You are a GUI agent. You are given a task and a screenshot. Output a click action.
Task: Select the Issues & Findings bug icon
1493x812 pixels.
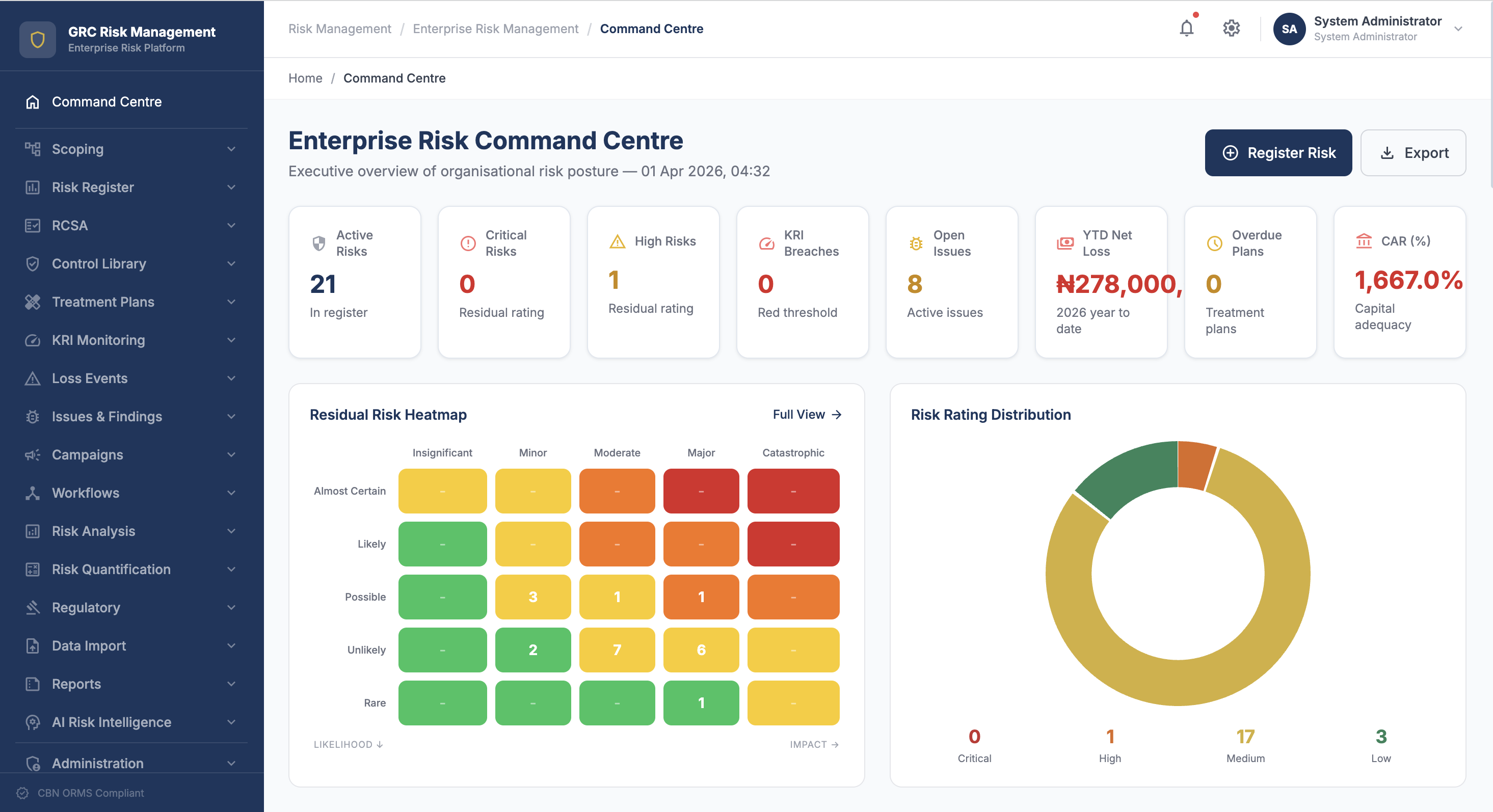33,416
